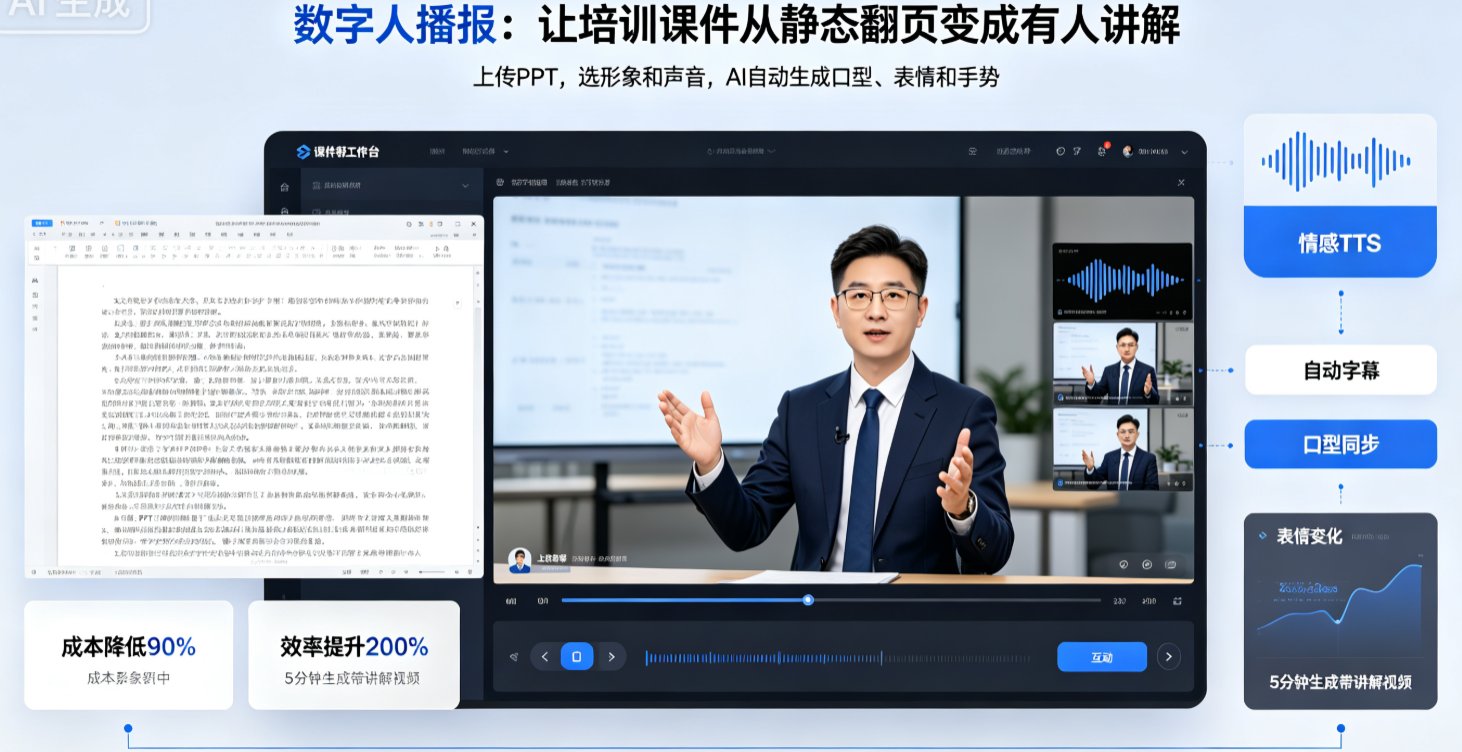Click the fullscreen icon on video bottom-right
Screen dimensions: 1462x752
click(1171, 564)
